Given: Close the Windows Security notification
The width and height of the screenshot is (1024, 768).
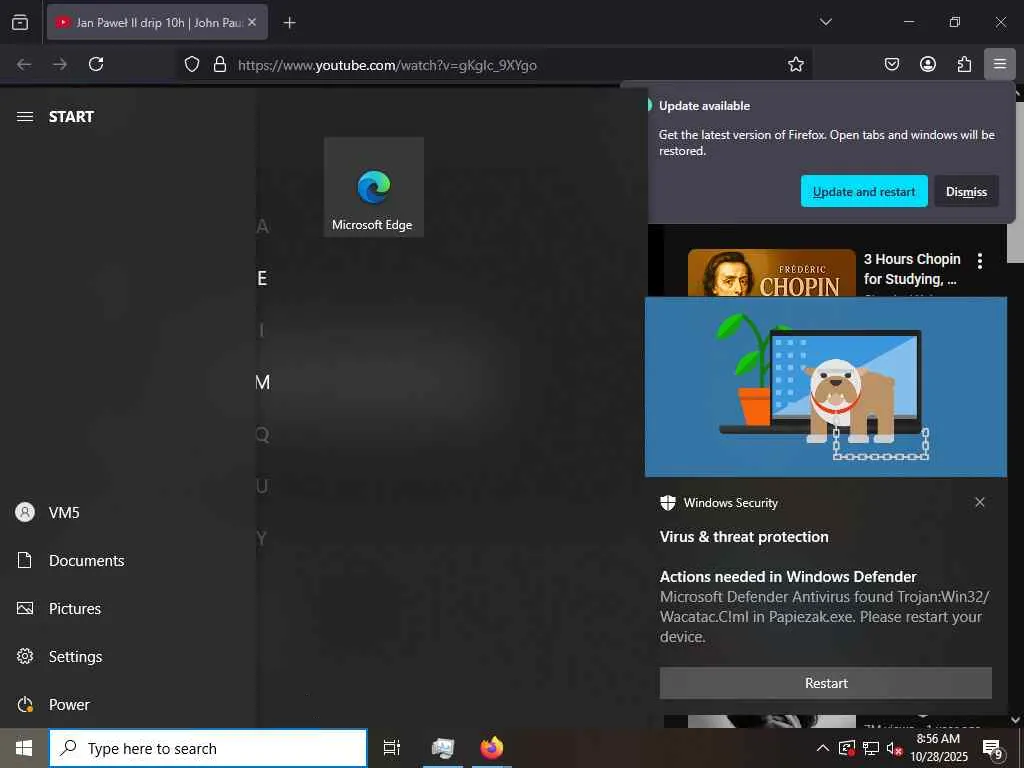Looking at the screenshot, I should point(980,502).
